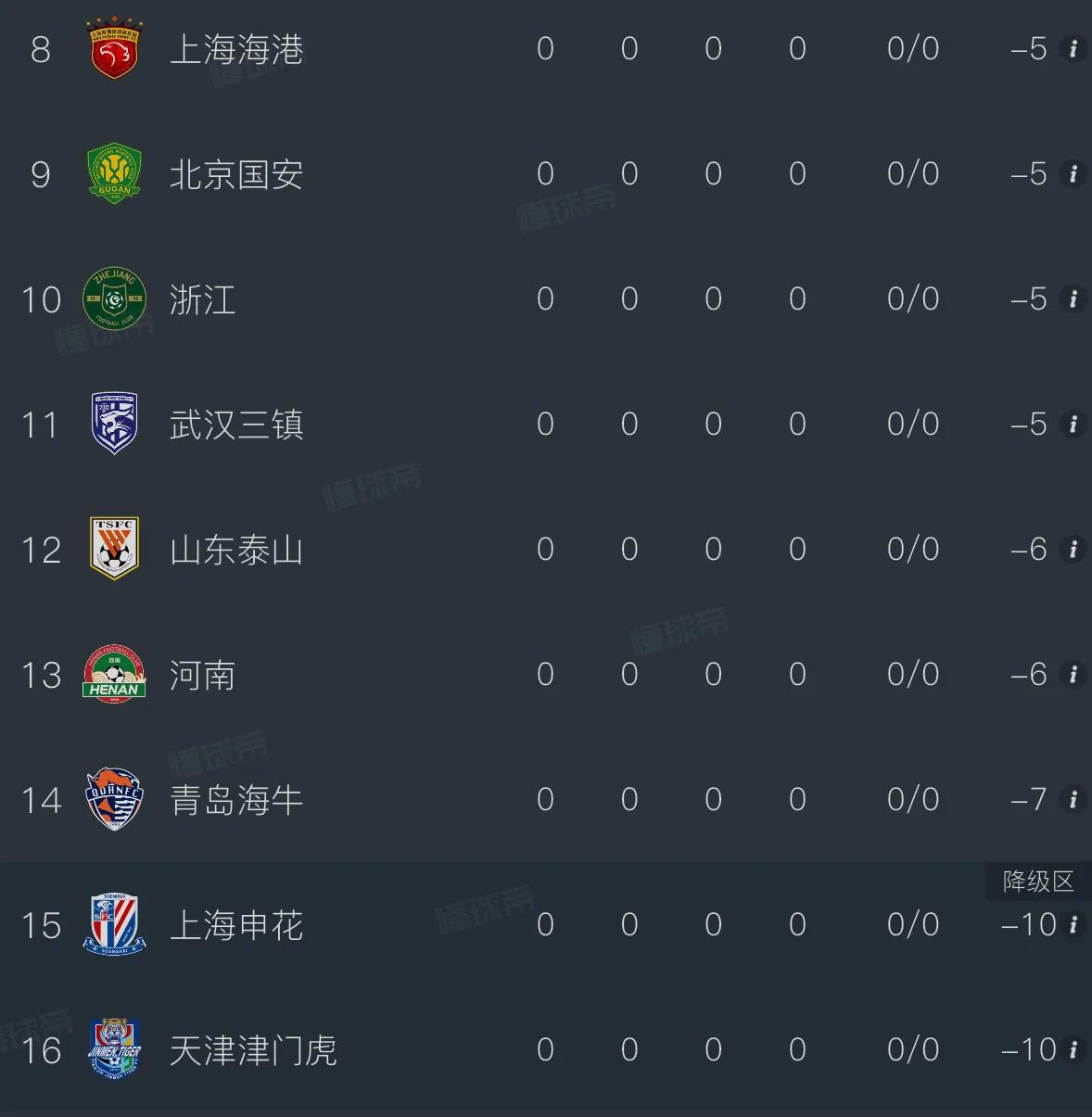Tap the Henan club logo
Screen dimensions: 1092x1117
pos(114,674)
